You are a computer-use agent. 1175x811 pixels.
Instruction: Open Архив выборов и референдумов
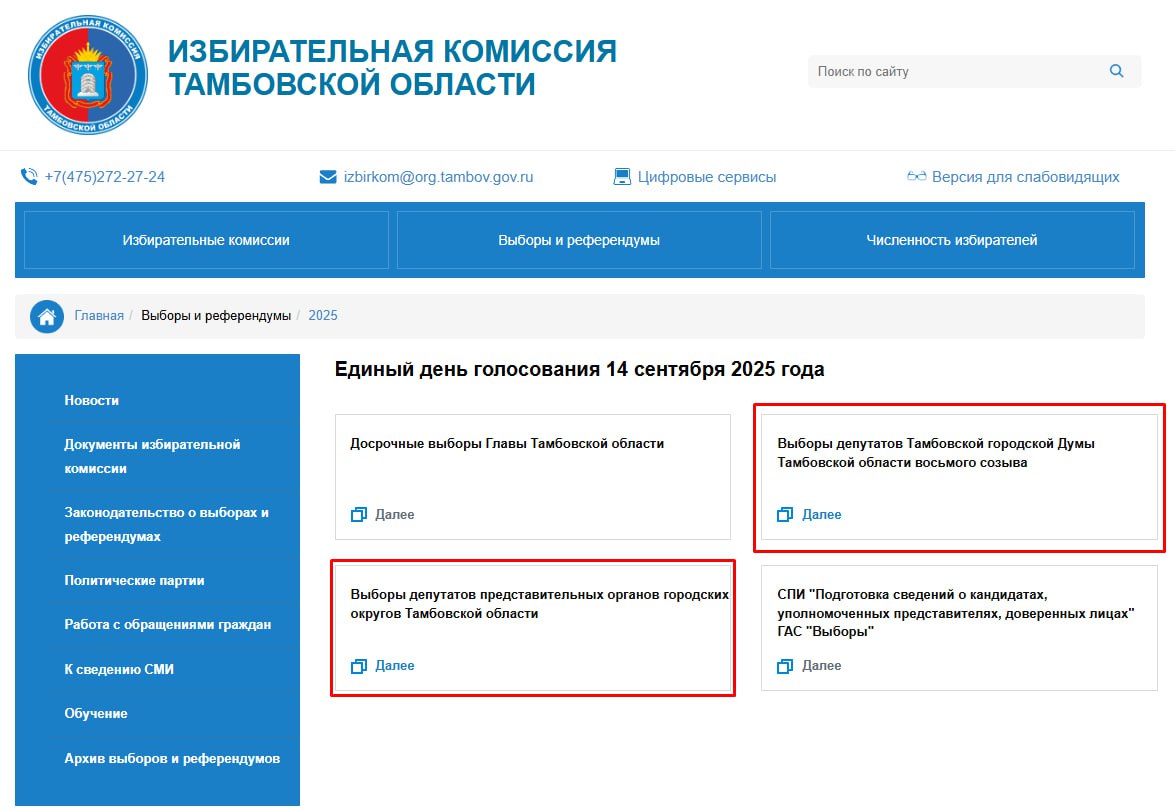click(172, 759)
